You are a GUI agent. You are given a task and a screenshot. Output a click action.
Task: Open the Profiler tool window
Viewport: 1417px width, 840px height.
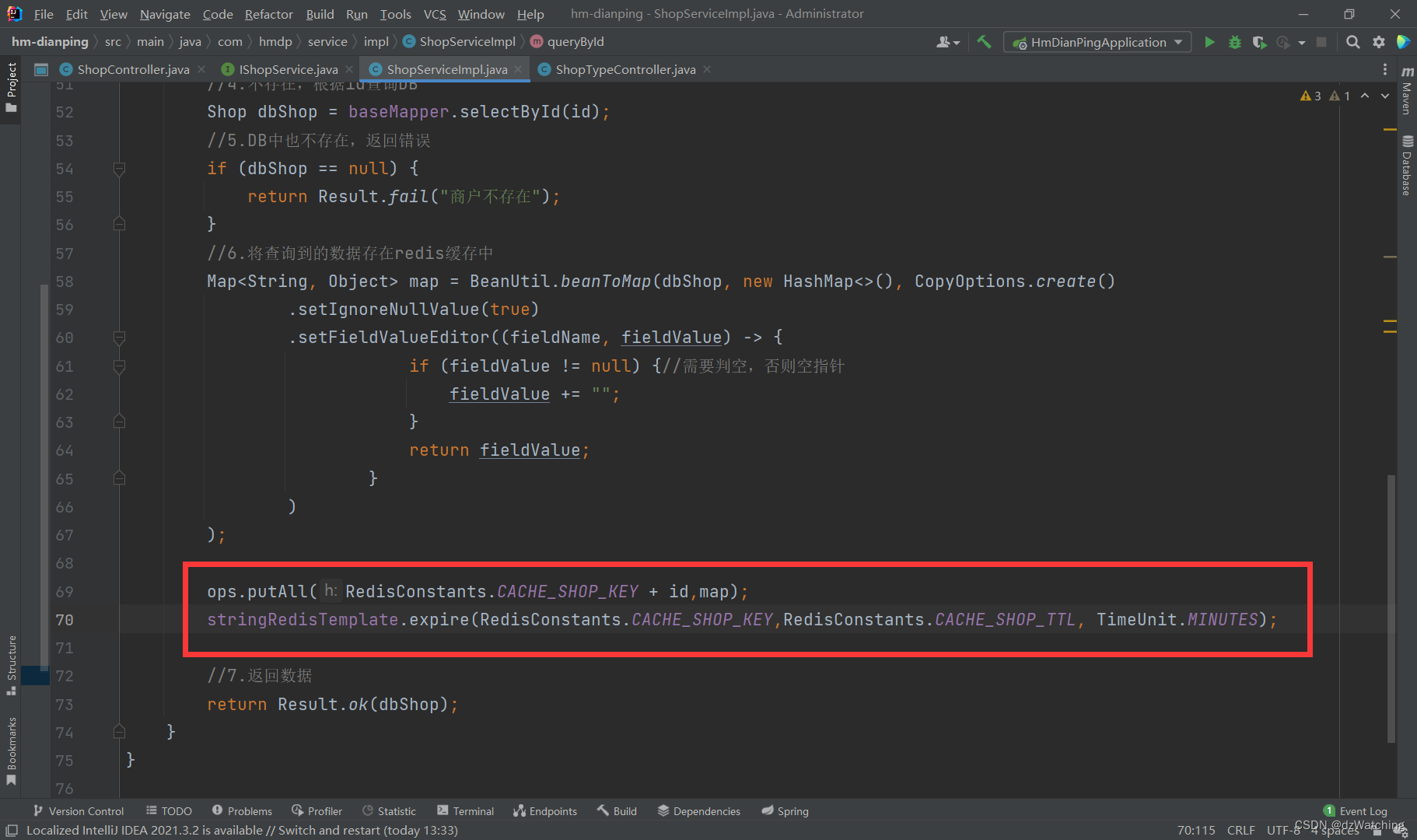tap(317, 810)
